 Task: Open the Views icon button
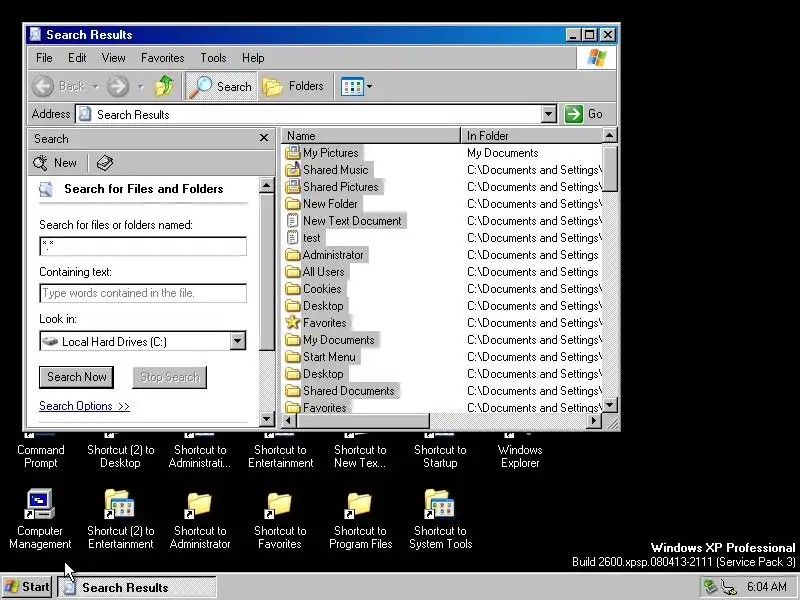tap(352, 86)
